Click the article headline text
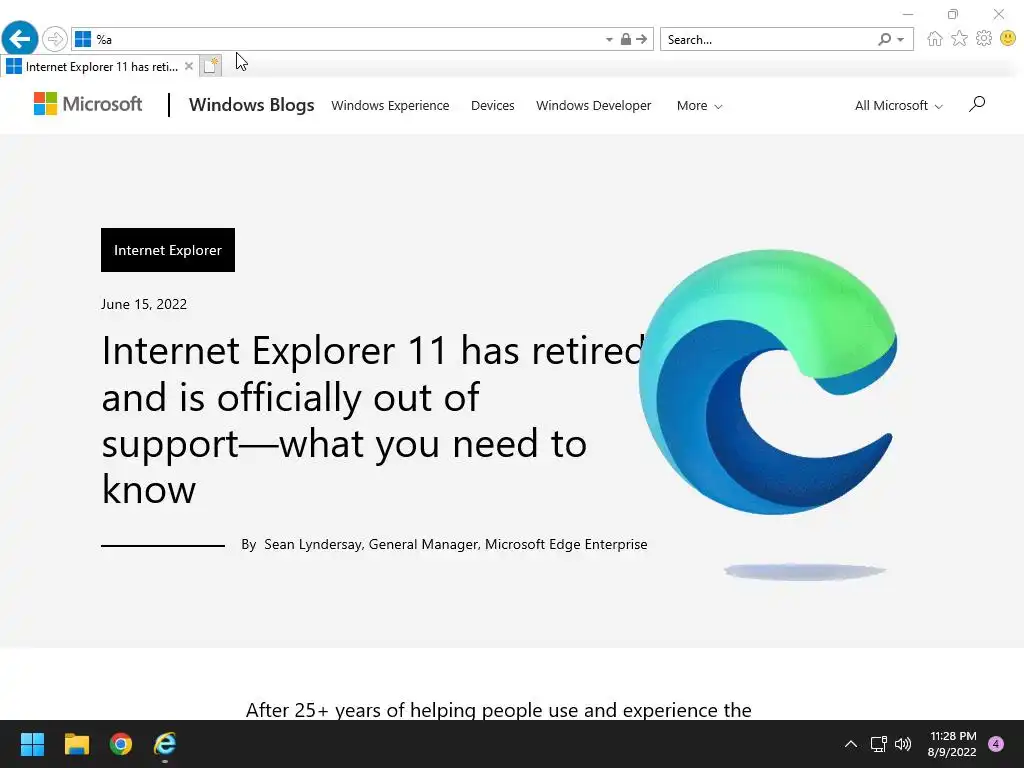Image resolution: width=1024 pixels, height=768 pixels. click(374, 420)
